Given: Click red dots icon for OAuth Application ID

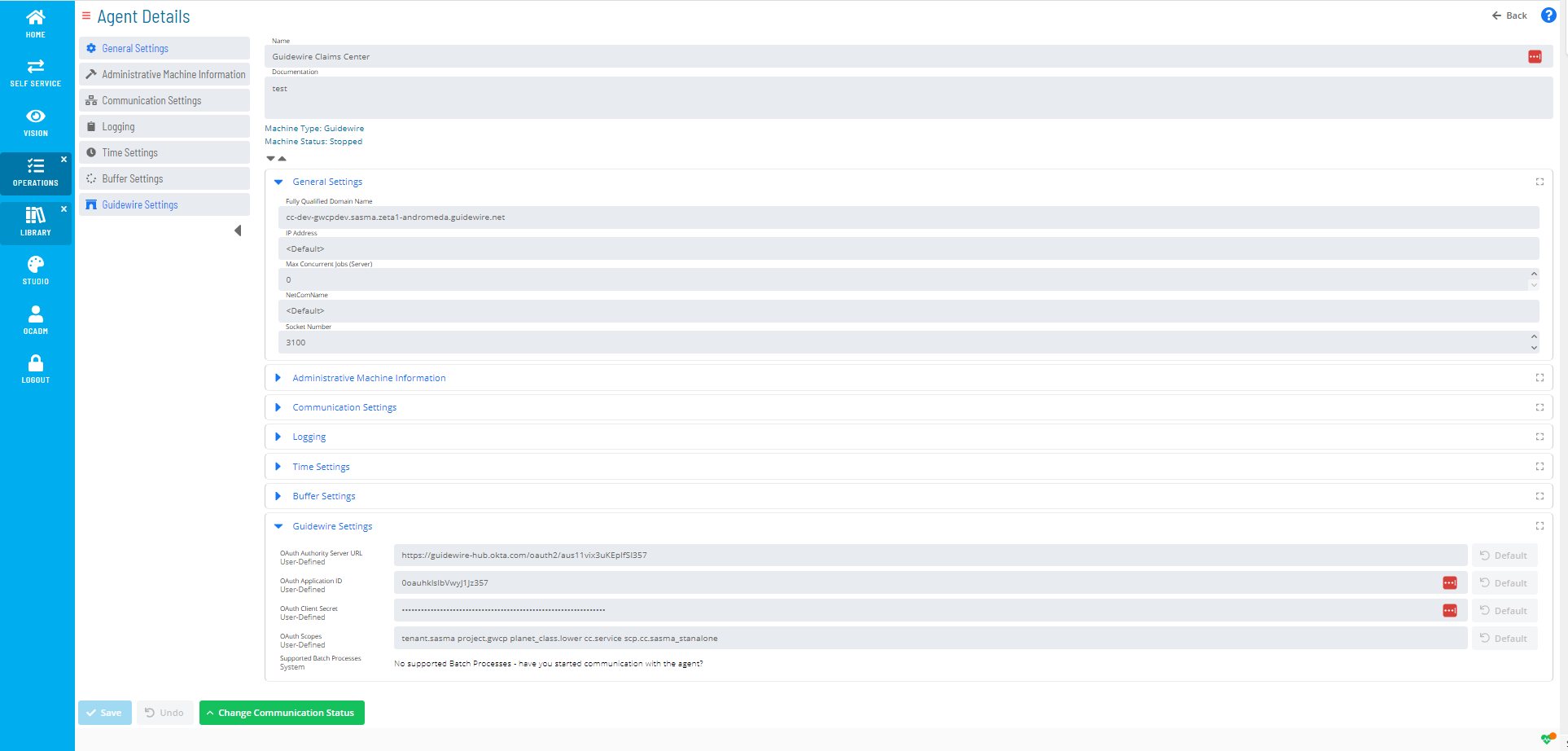Looking at the screenshot, I should pyautogui.click(x=1450, y=582).
